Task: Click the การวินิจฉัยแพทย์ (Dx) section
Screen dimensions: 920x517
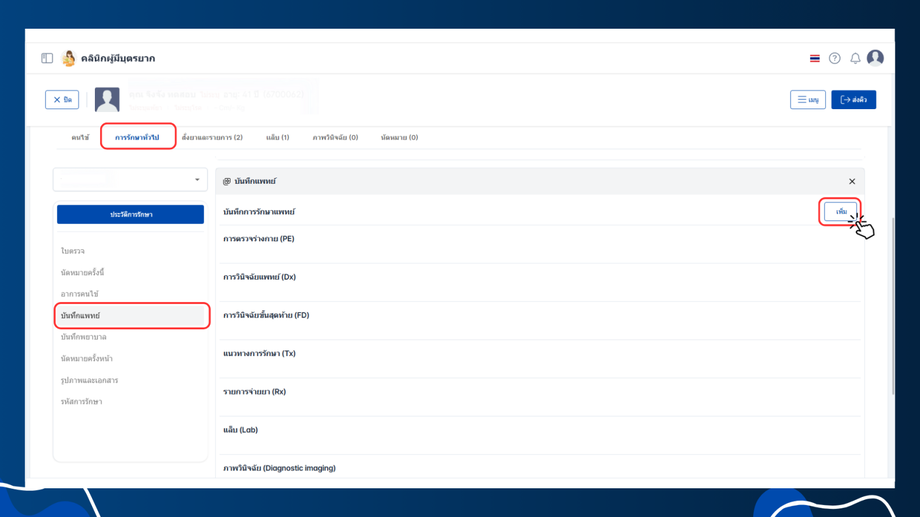Action: (x=259, y=277)
